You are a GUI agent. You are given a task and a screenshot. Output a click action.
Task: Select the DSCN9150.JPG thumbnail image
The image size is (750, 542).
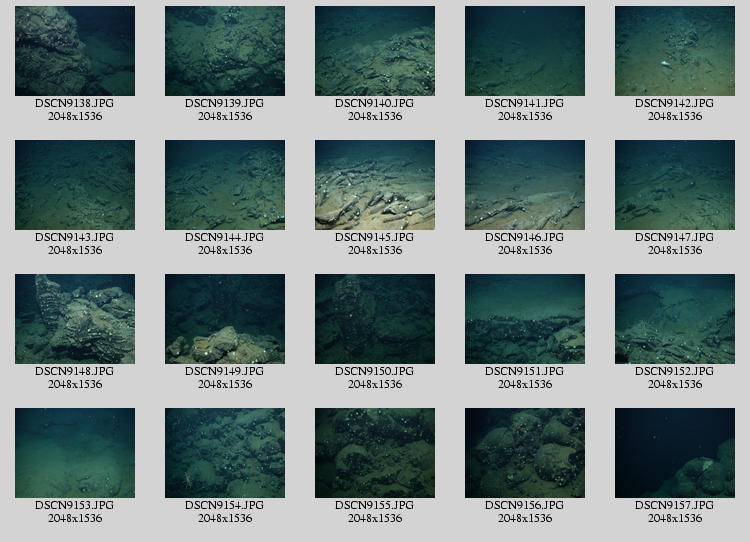[375, 319]
